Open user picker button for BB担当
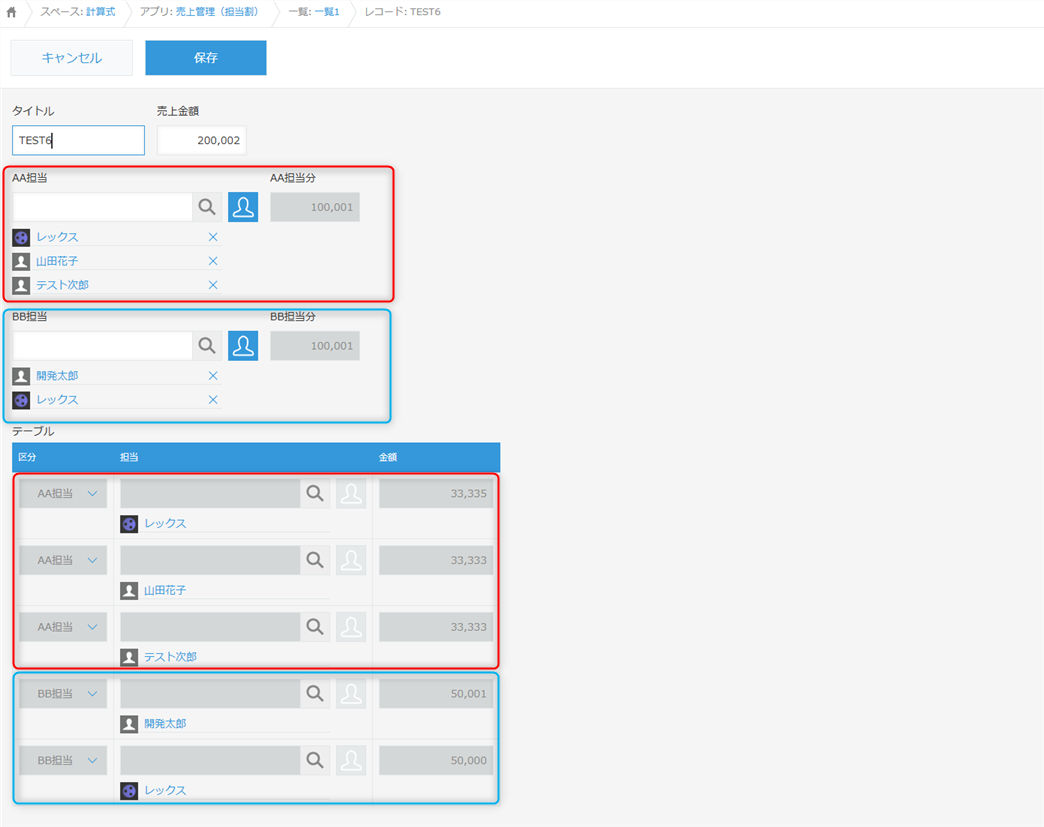The height and width of the screenshot is (827, 1044). click(x=243, y=346)
